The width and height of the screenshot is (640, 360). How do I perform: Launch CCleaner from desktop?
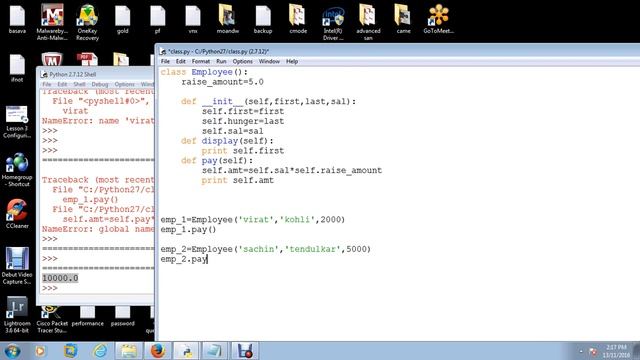pyautogui.click(x=17, y=213)
